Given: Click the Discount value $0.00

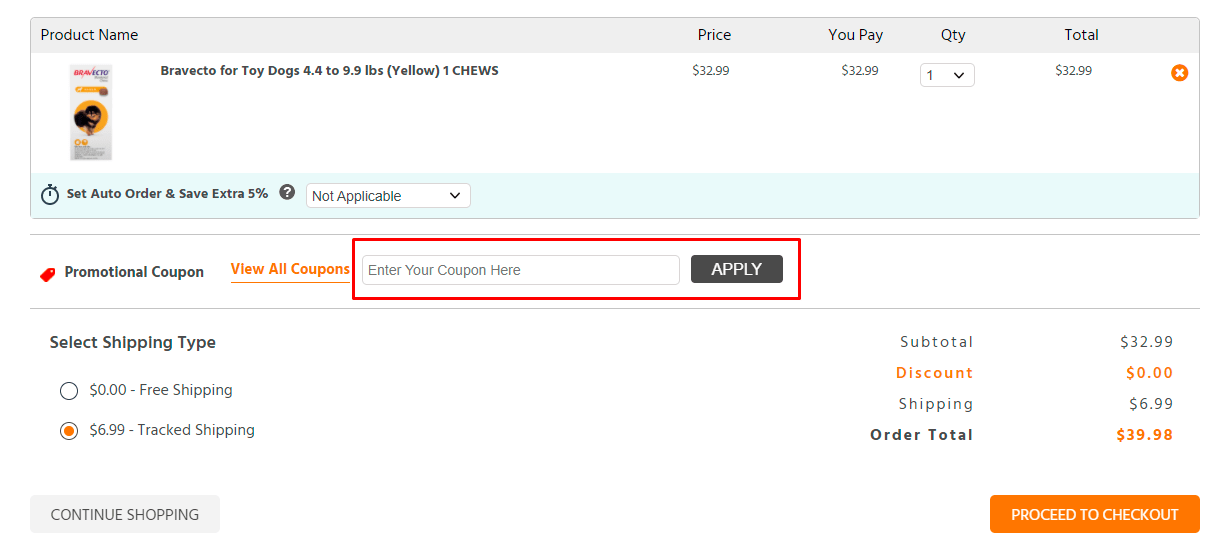Looking at the screenshot, I should click(x=1150, y=373).
